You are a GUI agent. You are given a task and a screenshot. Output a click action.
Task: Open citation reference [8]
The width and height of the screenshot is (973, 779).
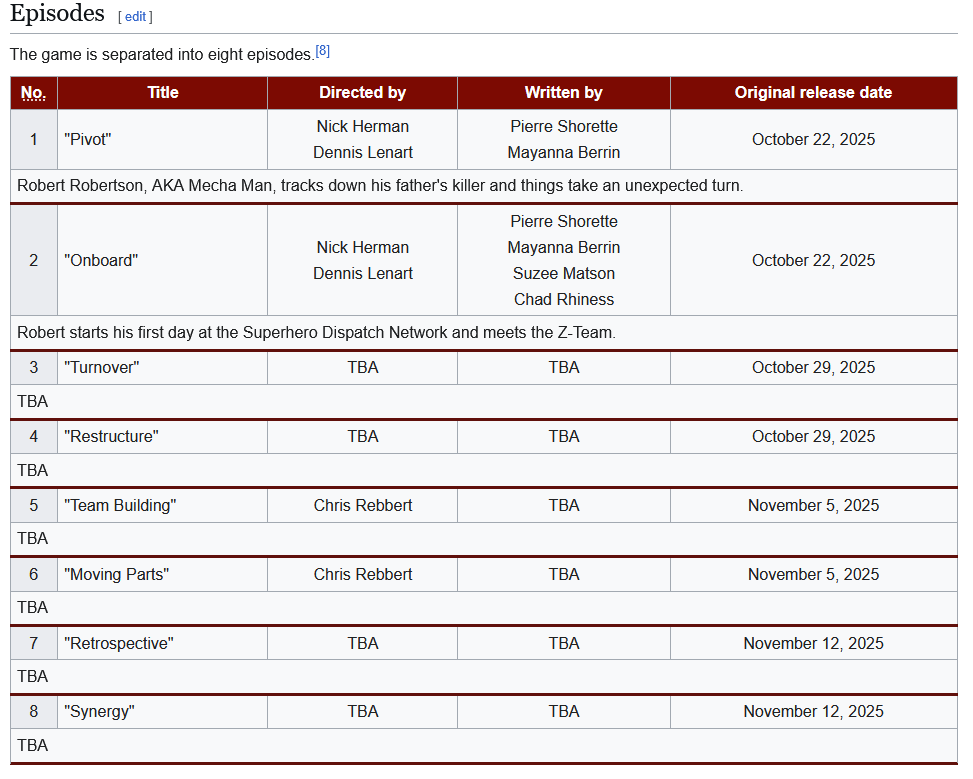(x=323, y=51)
